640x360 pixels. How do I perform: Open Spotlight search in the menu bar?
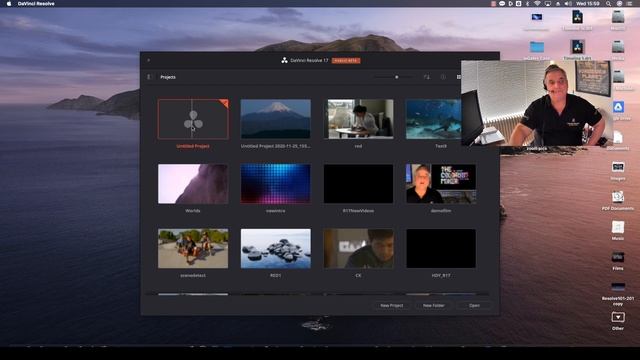(x=608, y=4)
